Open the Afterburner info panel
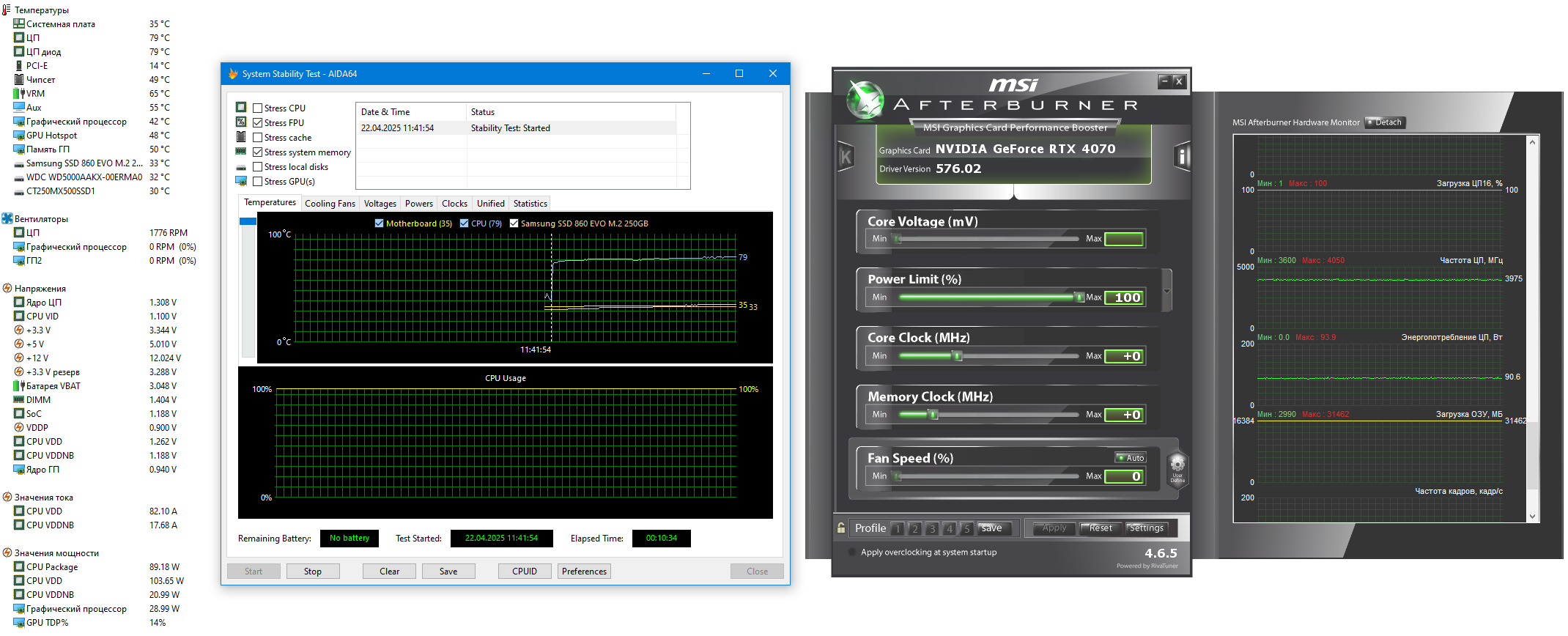The image size is (1568, 636). click(1182, 157)
